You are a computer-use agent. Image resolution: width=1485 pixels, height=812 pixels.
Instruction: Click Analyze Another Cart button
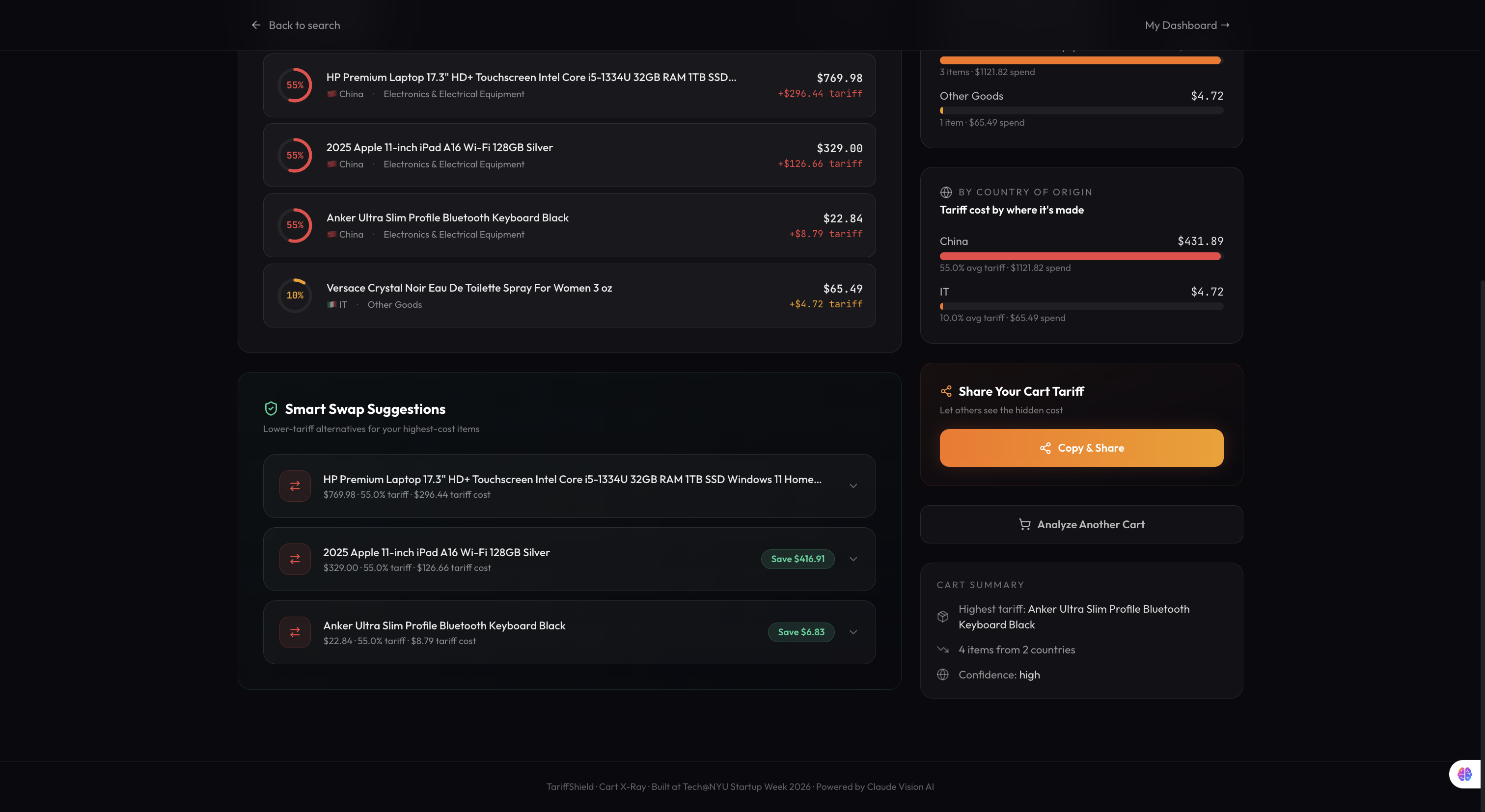[x=1081, y=524]
